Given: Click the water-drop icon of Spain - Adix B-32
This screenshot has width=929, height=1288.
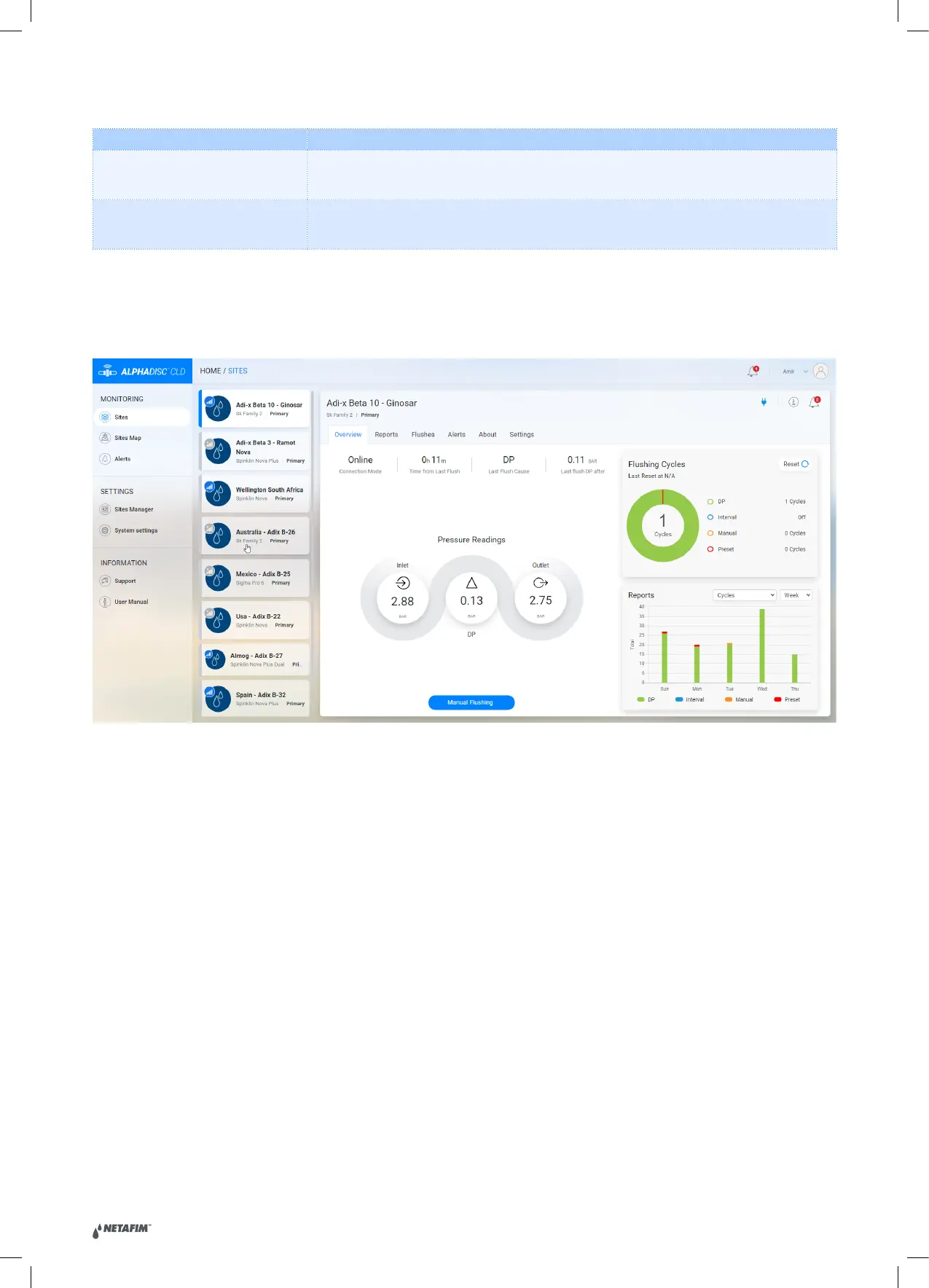Looking at the screenshot, I should [218, 699].
